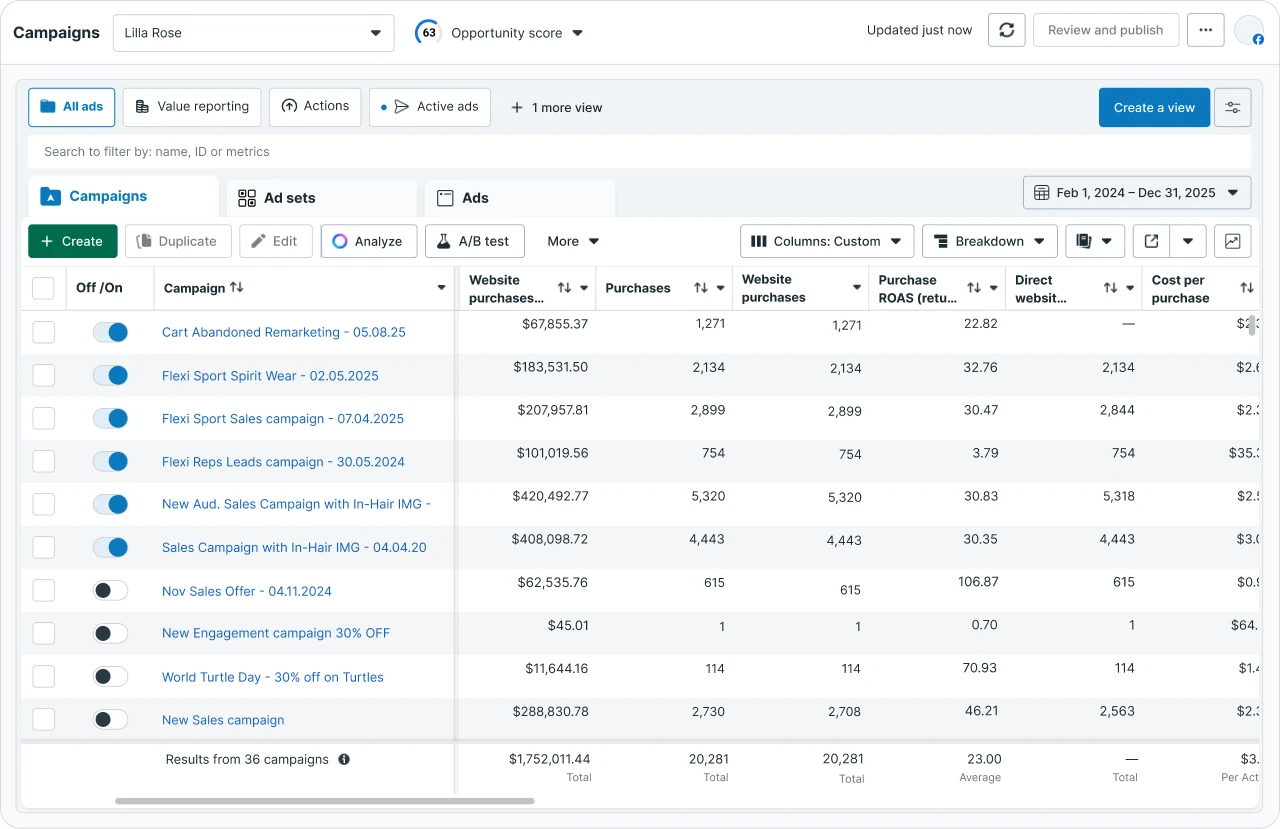Viewport: 1280px width, 829px height.
Task: Sort the Cost per purchase column
Action: pos(1246,288)
